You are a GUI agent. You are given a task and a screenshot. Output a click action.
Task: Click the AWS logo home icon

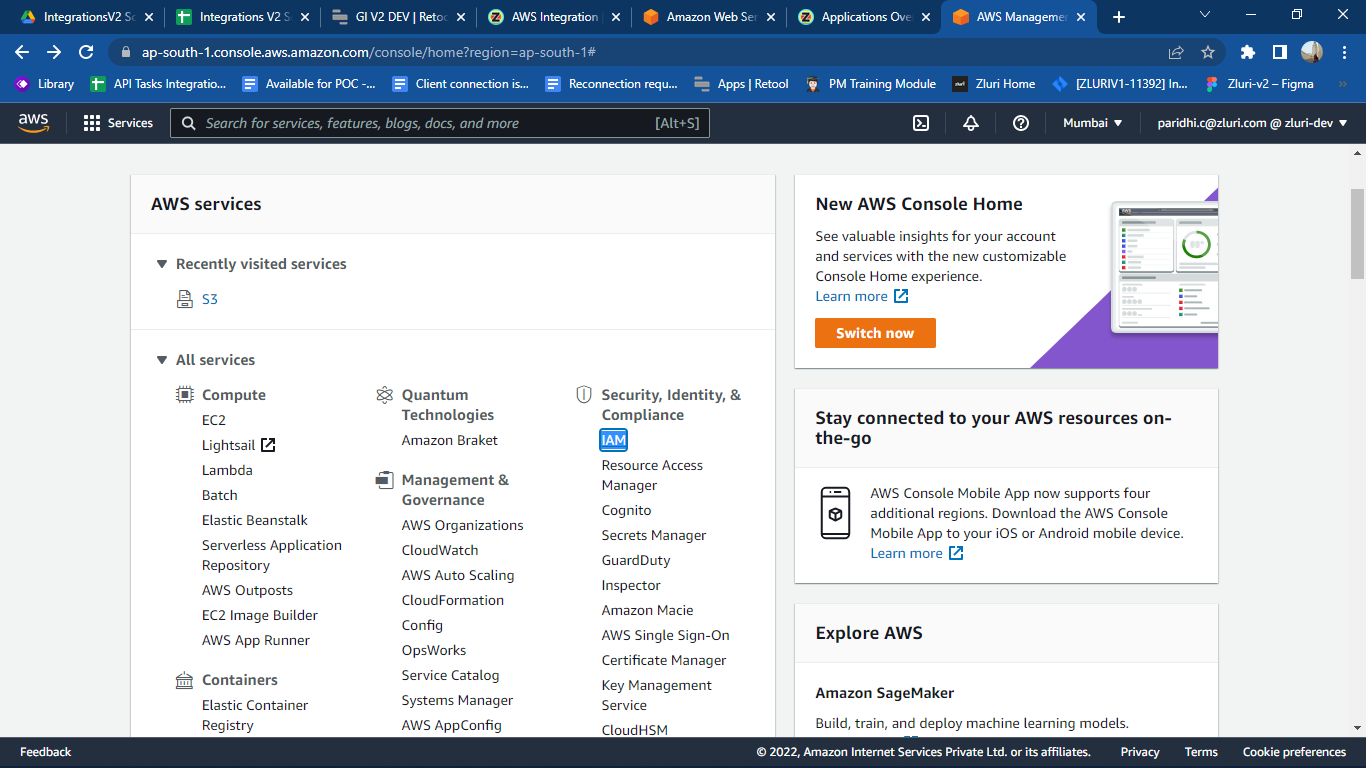click(x=33, y=122)
